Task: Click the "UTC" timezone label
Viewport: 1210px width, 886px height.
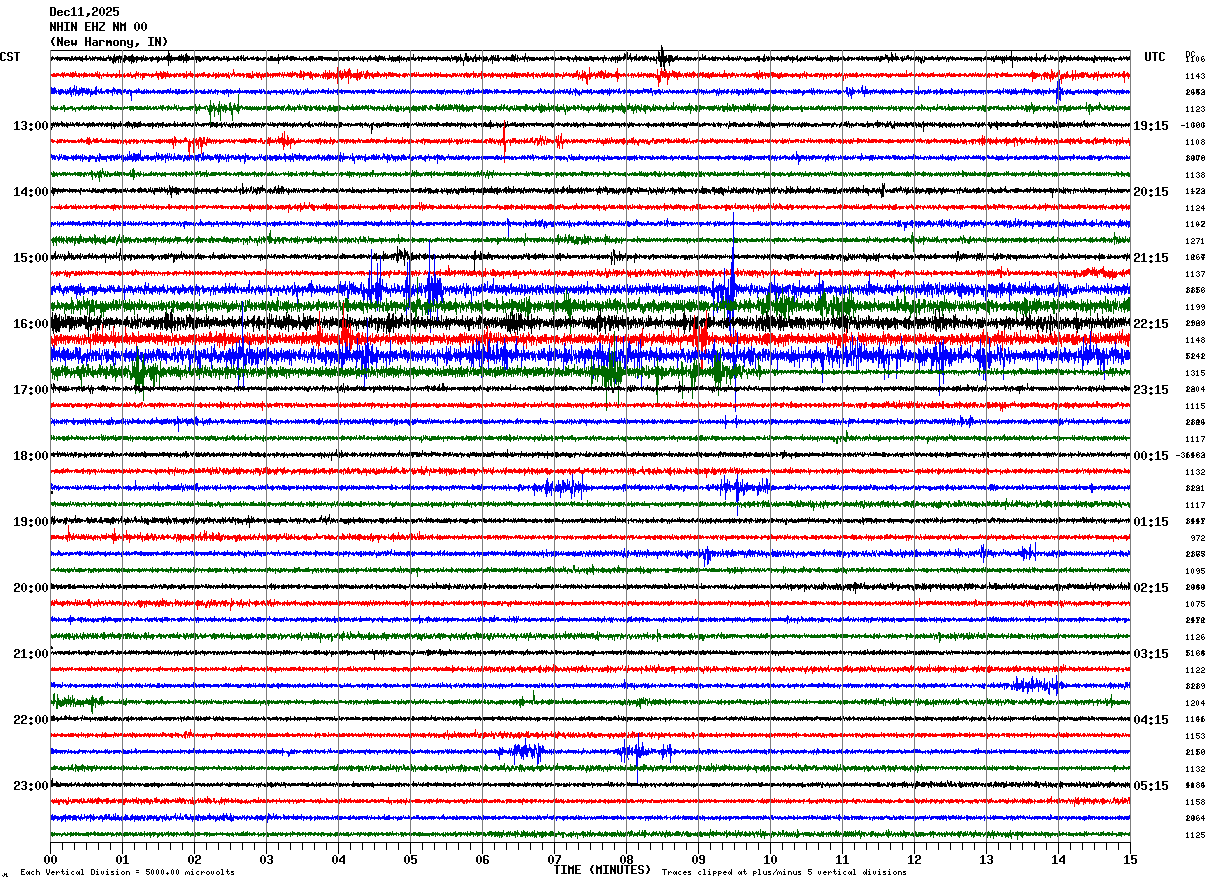Action: point(1155,57)
